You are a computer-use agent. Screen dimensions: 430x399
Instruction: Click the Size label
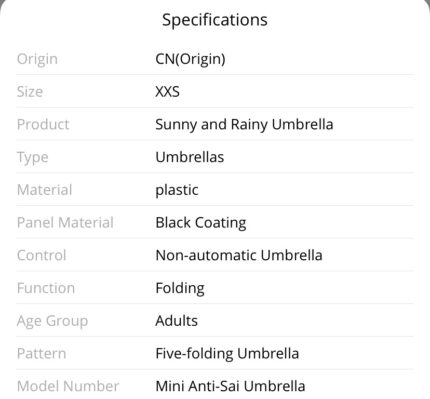pos(30,92)
